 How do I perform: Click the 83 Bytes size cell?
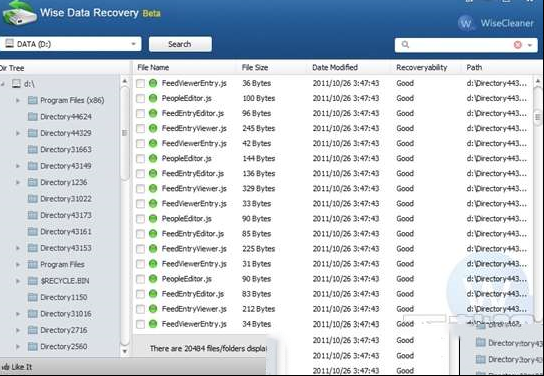(x=256, y=294)
